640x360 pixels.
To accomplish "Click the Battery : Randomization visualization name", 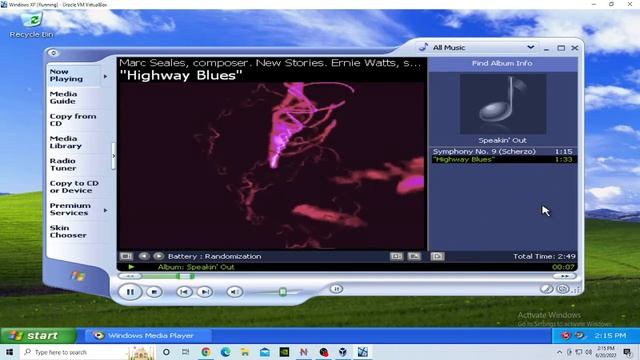I will point(214,256).
